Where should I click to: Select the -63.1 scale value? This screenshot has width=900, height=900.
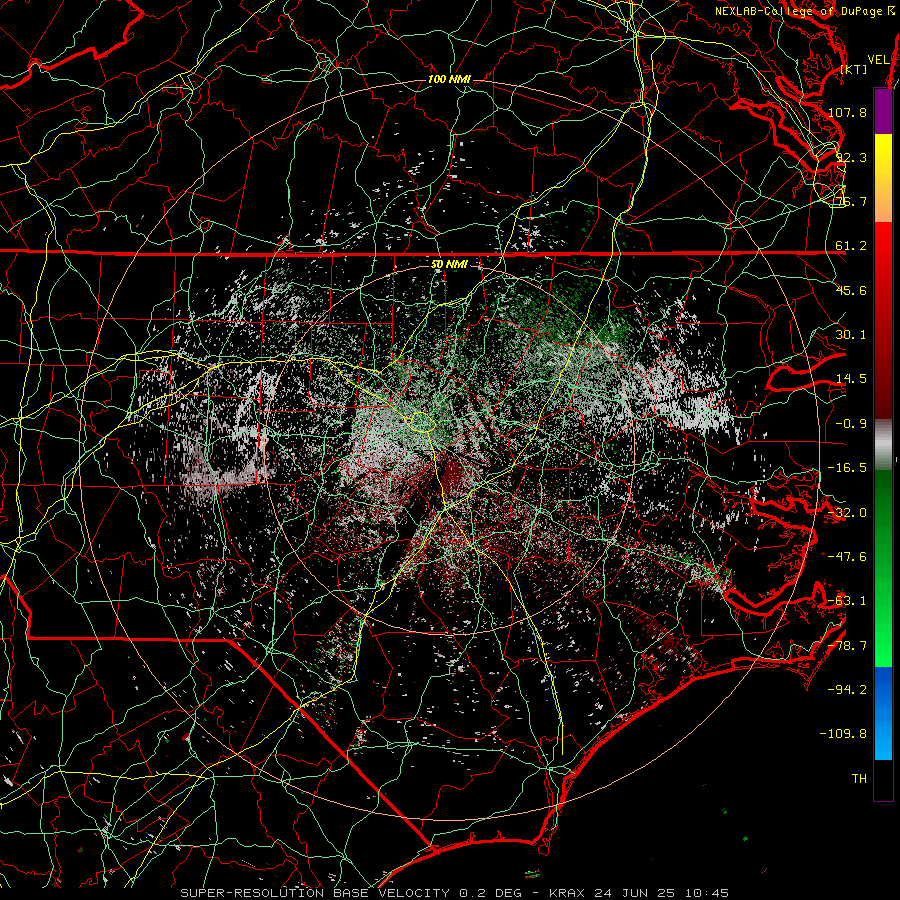tap(847, 601)
